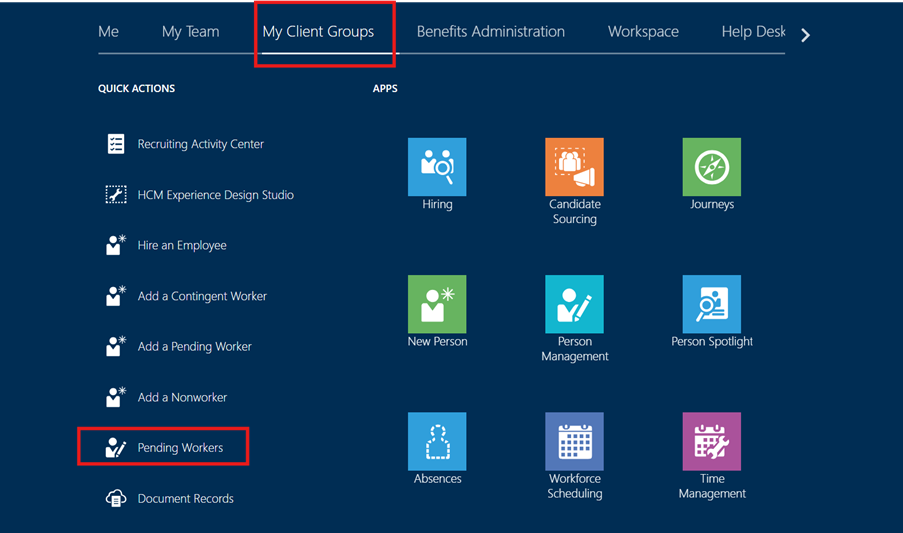The height and width of the screenshot is (533, 903).
Task: Open the Person Management app tile
Action: 574,304
